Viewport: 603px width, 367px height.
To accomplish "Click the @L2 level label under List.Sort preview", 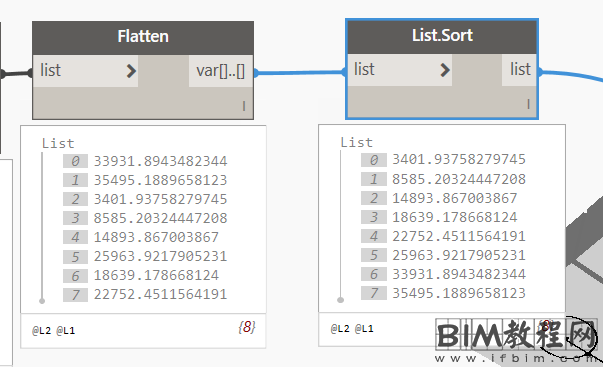I will (340, 329).
